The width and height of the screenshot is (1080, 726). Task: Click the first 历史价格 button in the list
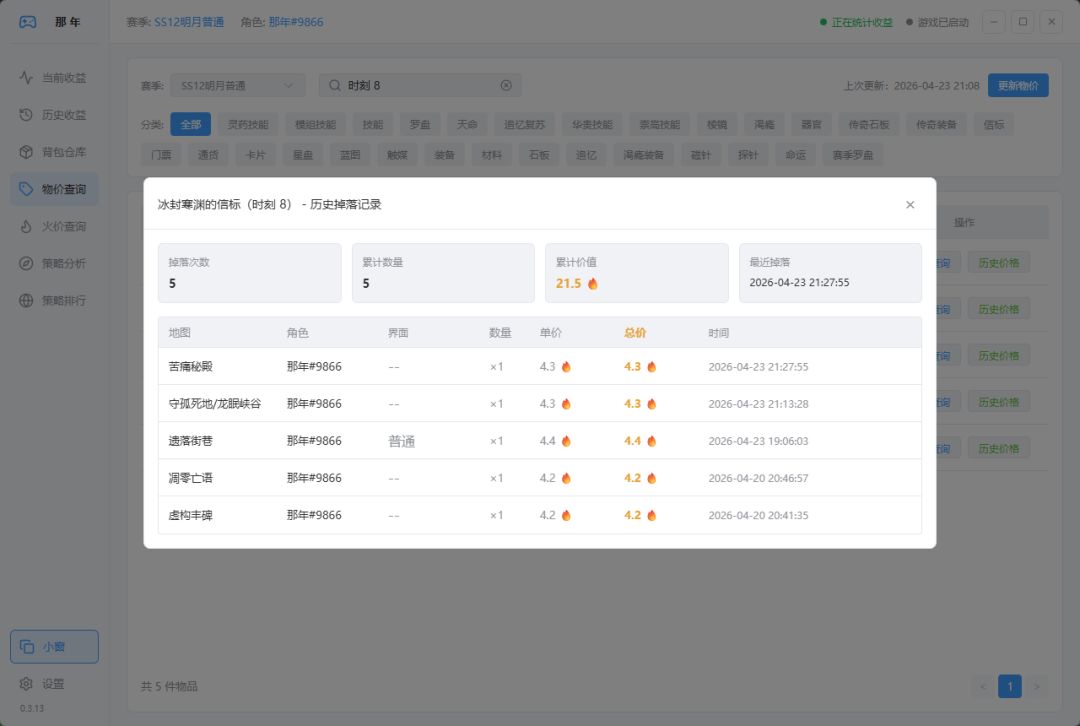(998, 264)
